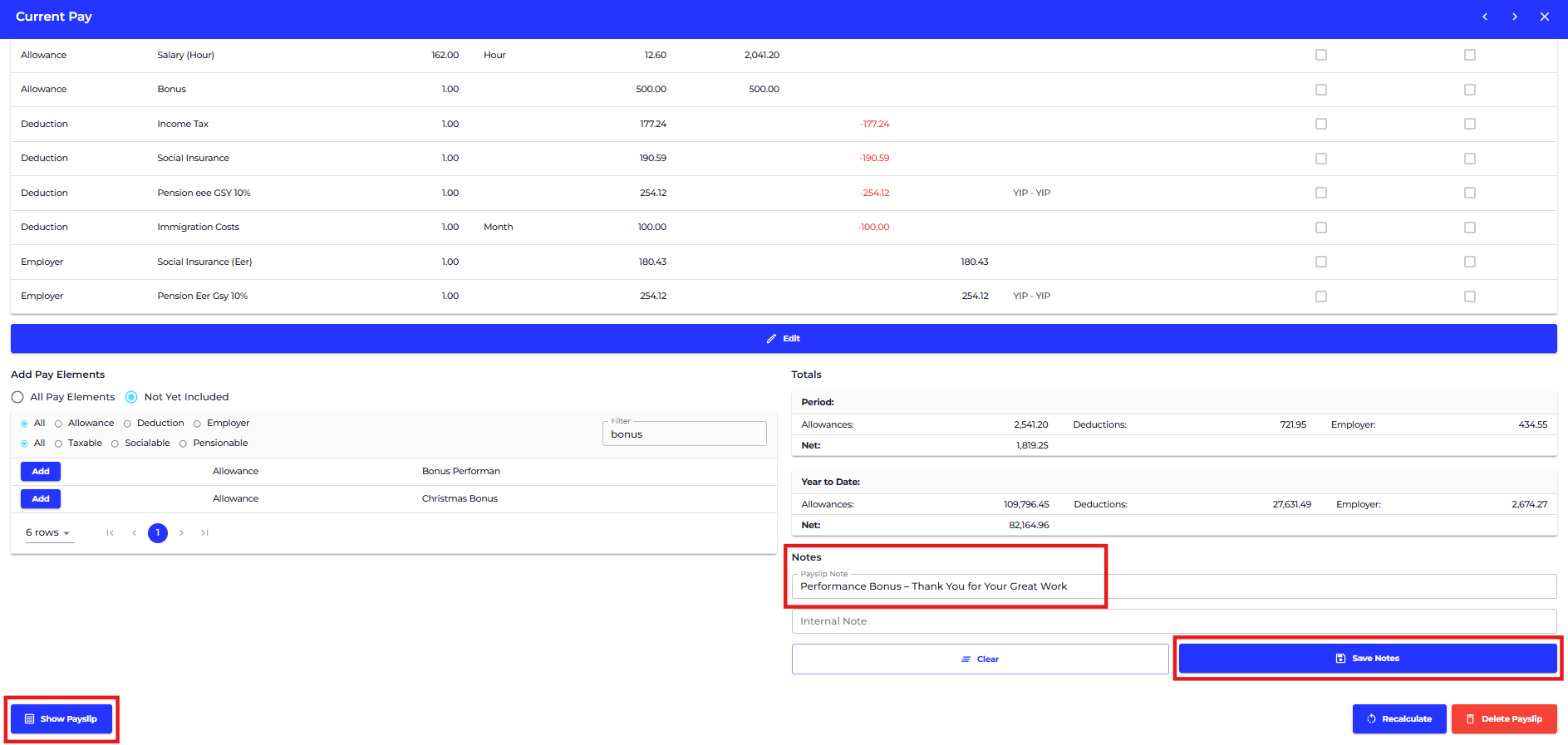1568x745 pixels.
Task: Open the payslip with Show Payslip
Action: click(x=61, y=719)
